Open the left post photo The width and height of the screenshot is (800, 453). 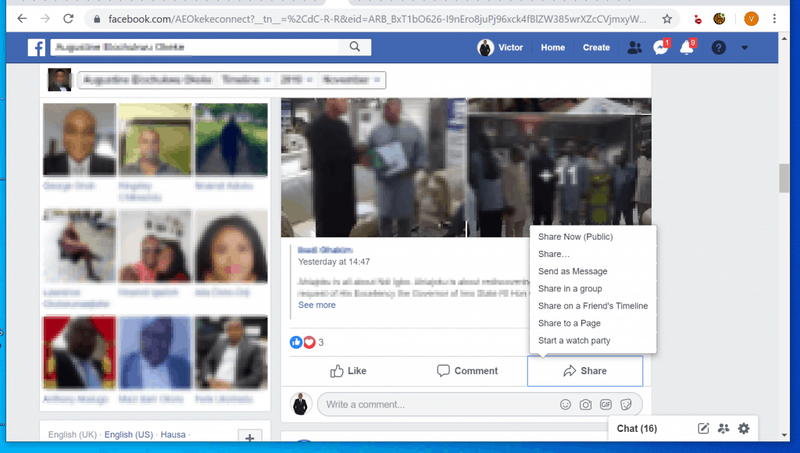coord(373,167)
